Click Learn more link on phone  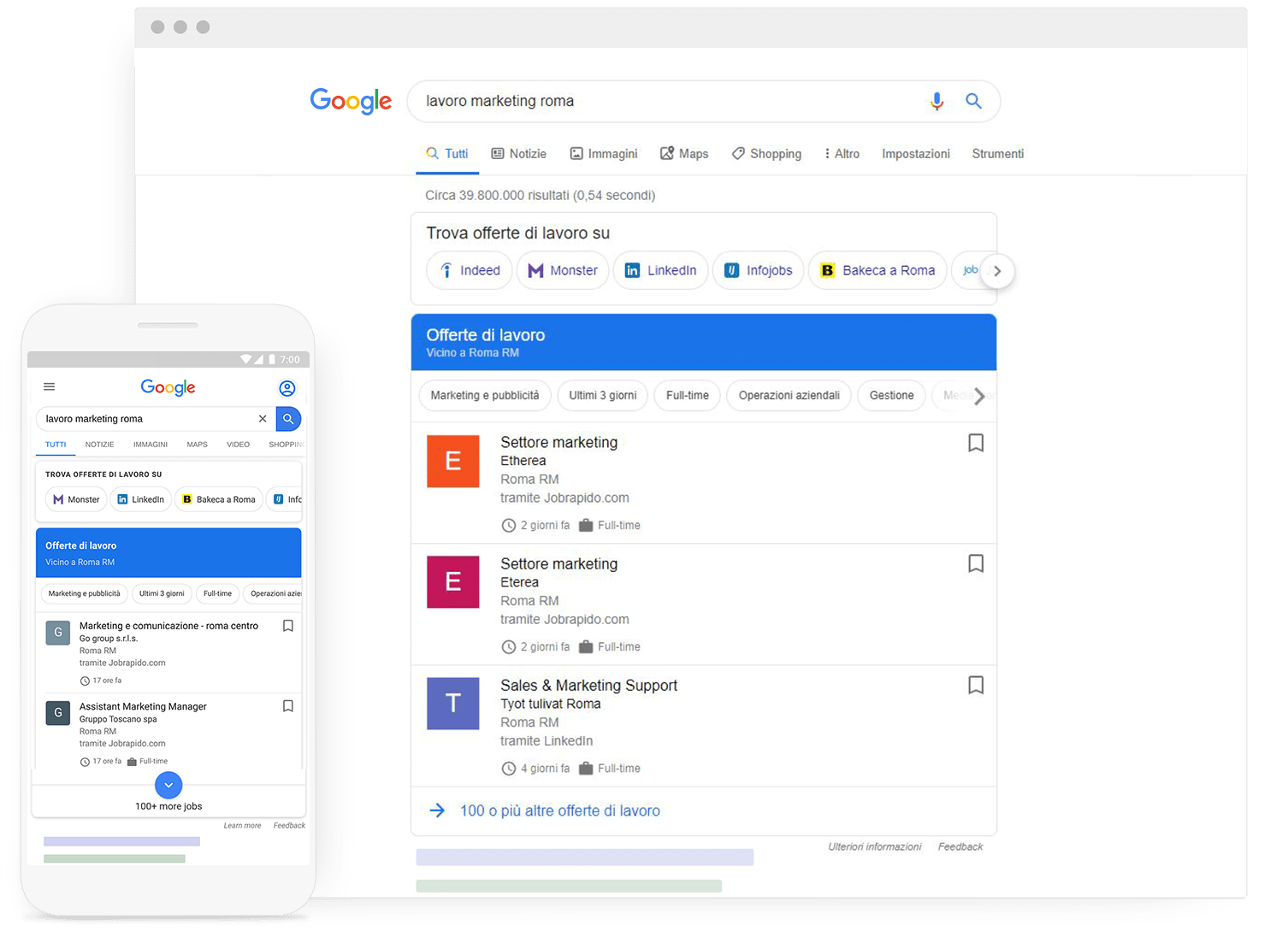coord(242,826)
